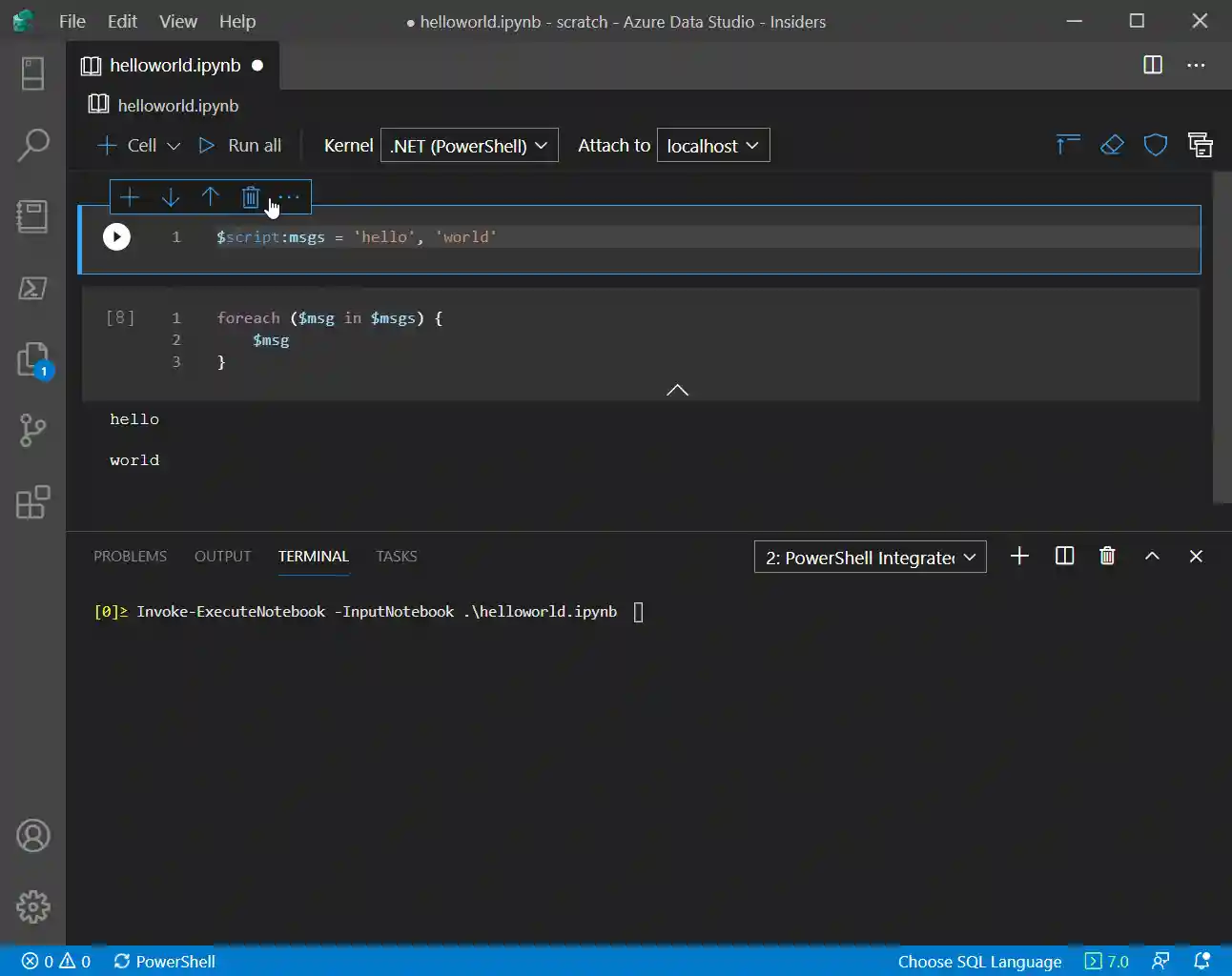The image size is (1232, 976).
Task: Open the Kernel dropdown .NET (PowerShell)
Action: click(x=469, y=146)
